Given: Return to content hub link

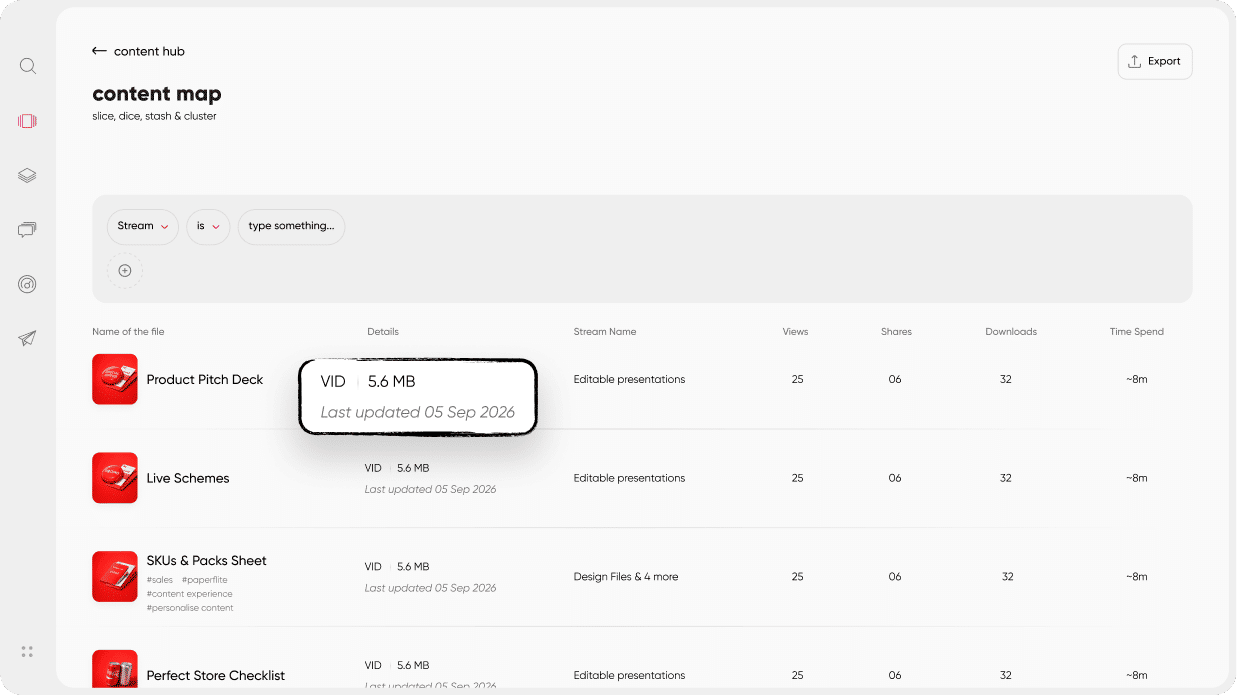Looking at the screenshot, I should pyautogui.click(x=149, y=51).
